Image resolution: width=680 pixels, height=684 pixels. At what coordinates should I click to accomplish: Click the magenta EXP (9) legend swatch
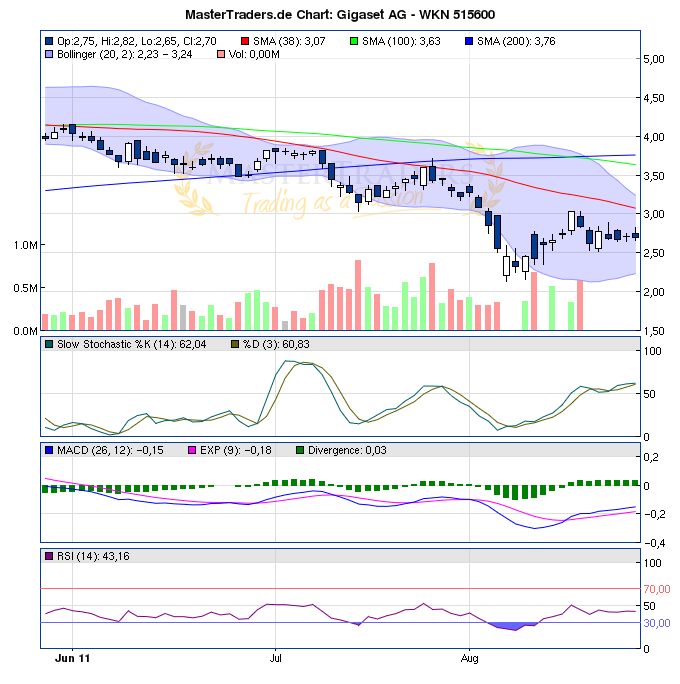191,450
